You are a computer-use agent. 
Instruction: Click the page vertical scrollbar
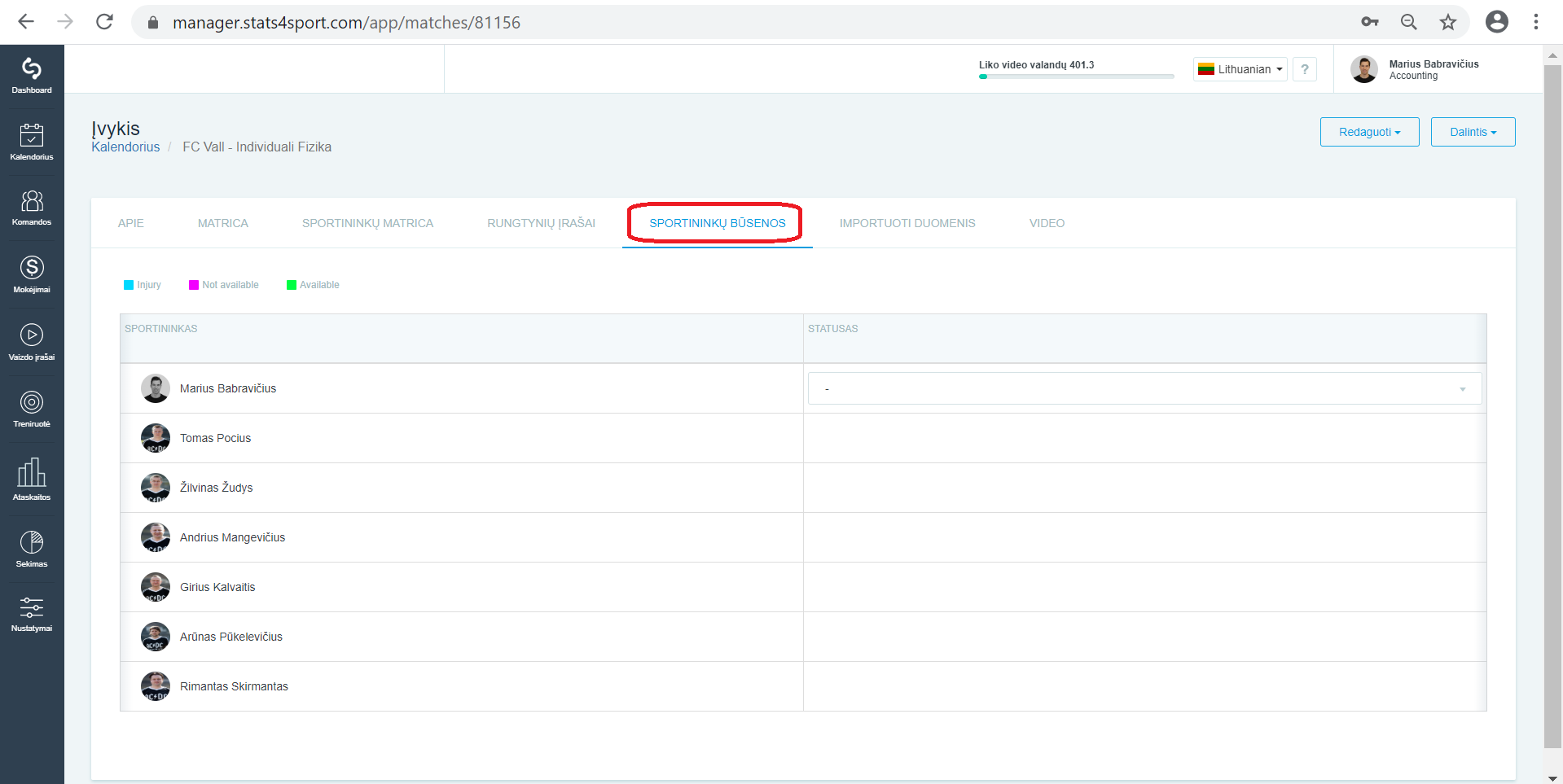coord(1552,405)
